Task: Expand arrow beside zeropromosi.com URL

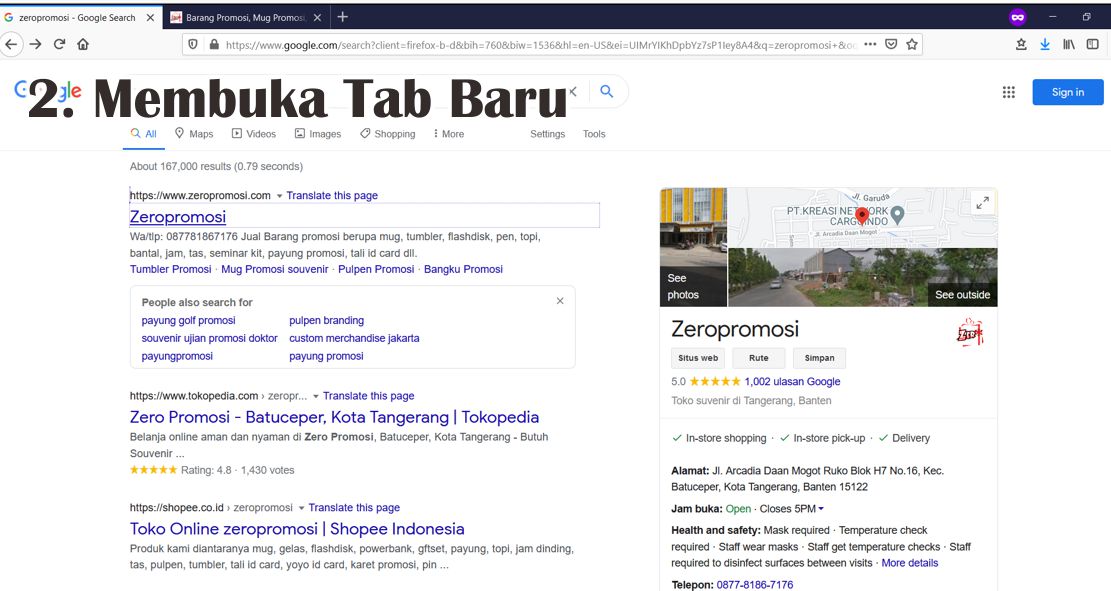Action: click(x=279, y=196)
